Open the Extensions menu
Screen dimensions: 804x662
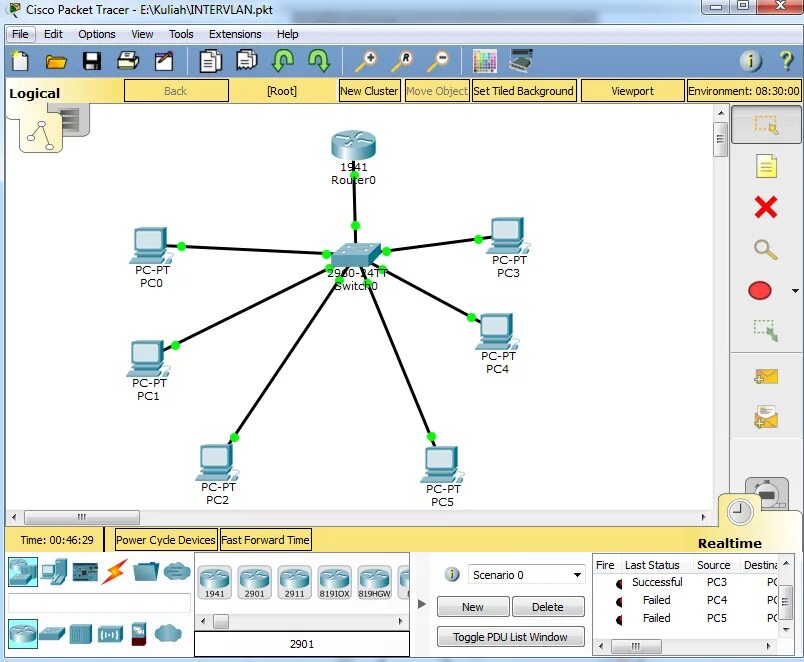click(x=235, y=34)
